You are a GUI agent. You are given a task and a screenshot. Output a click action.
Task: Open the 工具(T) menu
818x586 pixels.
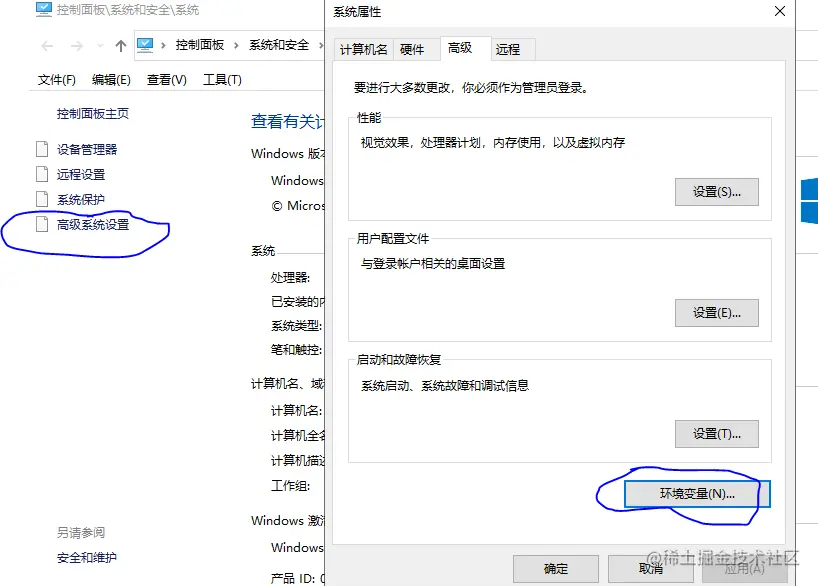point(219,79)
